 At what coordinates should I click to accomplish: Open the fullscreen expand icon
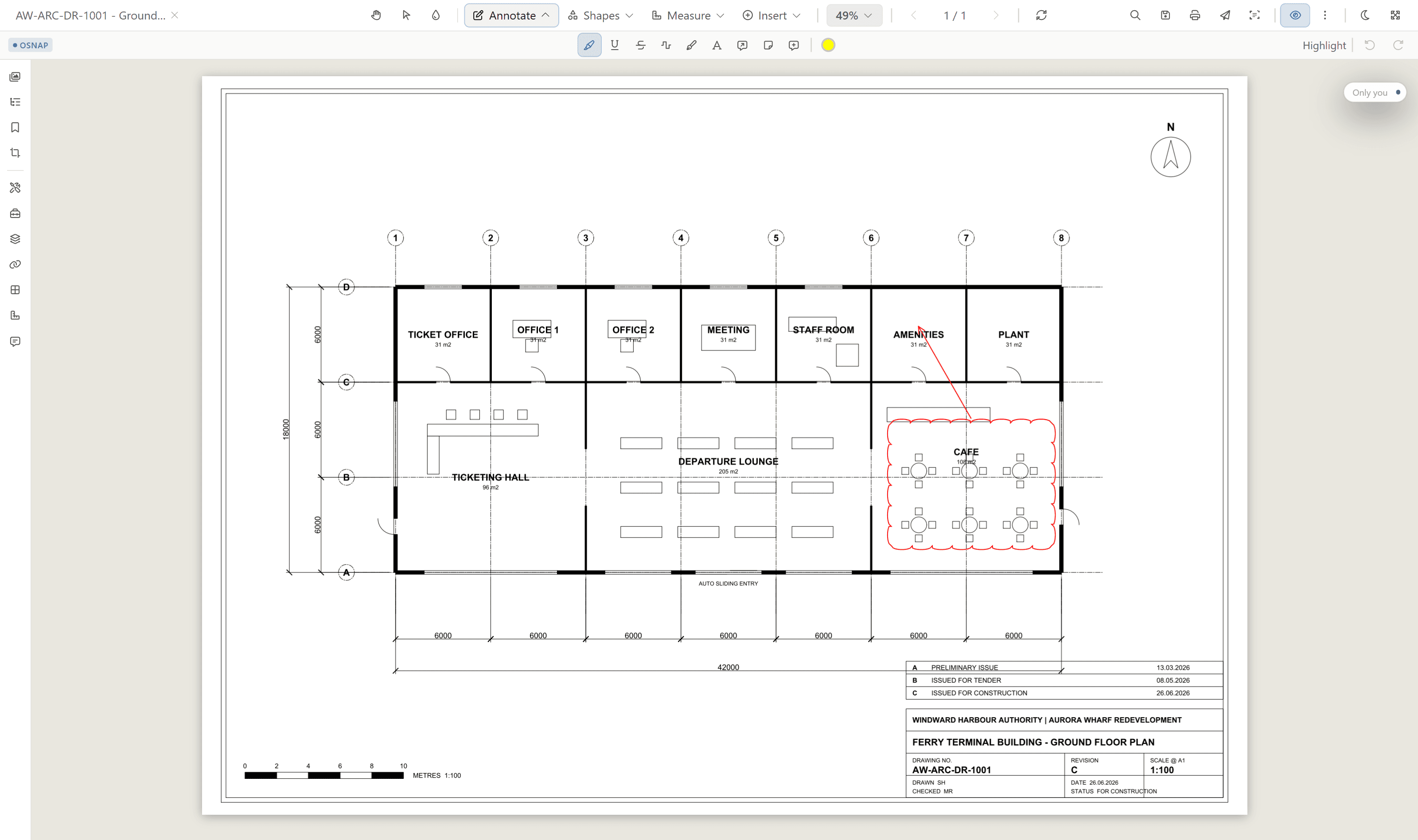1395,15
